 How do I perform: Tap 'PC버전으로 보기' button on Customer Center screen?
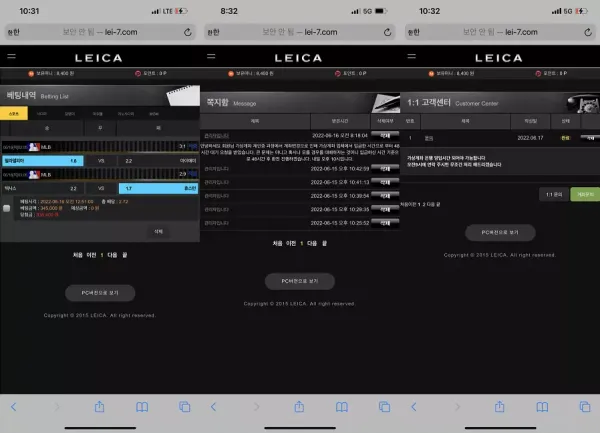(500, 233)
